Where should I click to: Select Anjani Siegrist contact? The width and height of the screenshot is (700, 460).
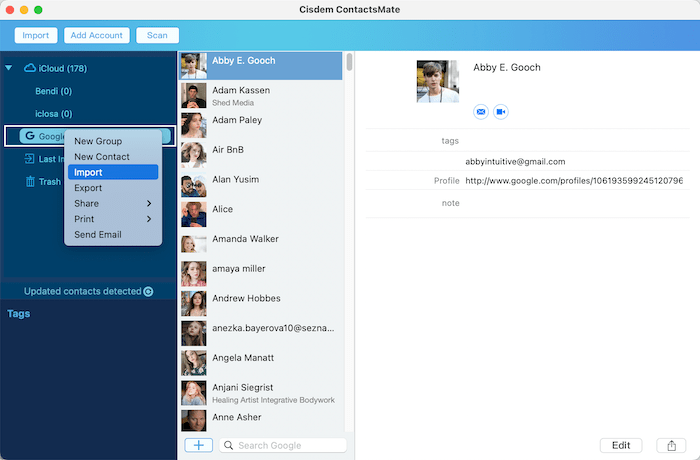click(x=262, y=393)
